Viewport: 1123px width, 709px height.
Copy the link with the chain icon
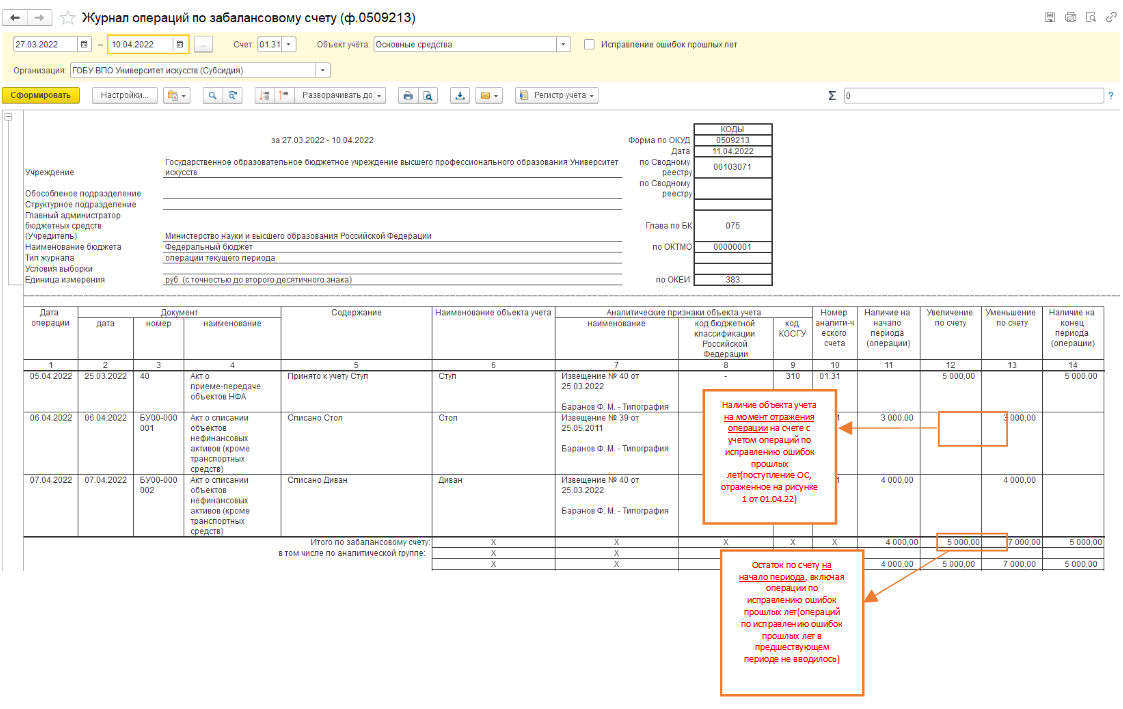(1111, 17)
